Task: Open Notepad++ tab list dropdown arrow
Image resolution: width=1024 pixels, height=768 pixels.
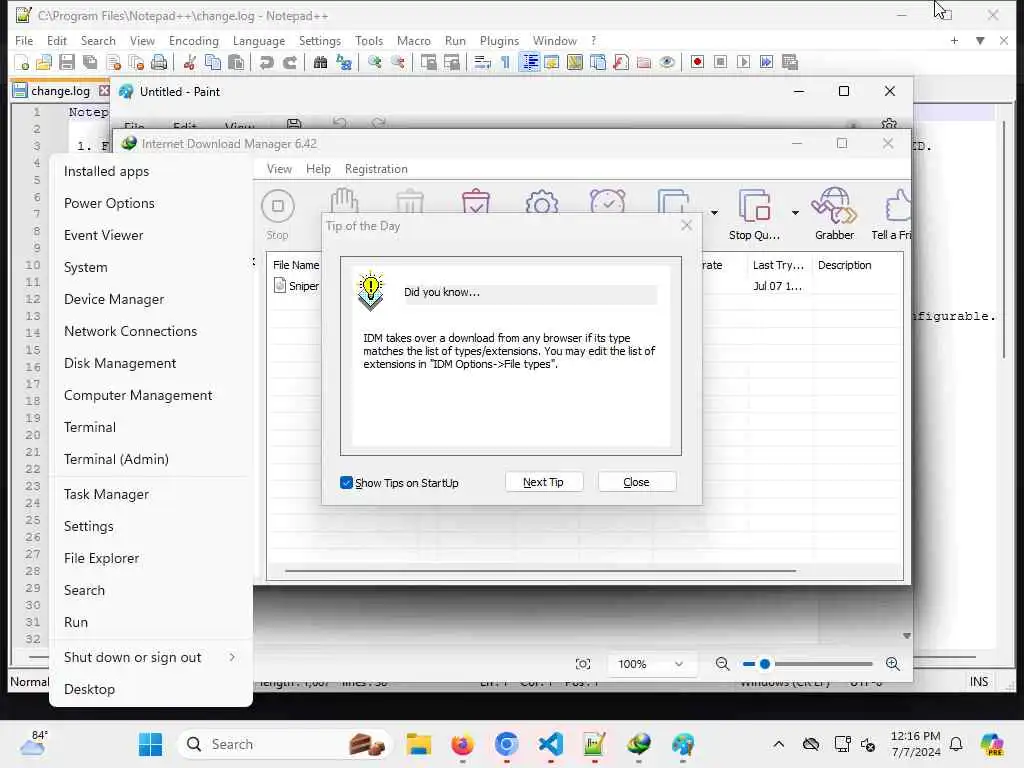Action: (980, 40)
